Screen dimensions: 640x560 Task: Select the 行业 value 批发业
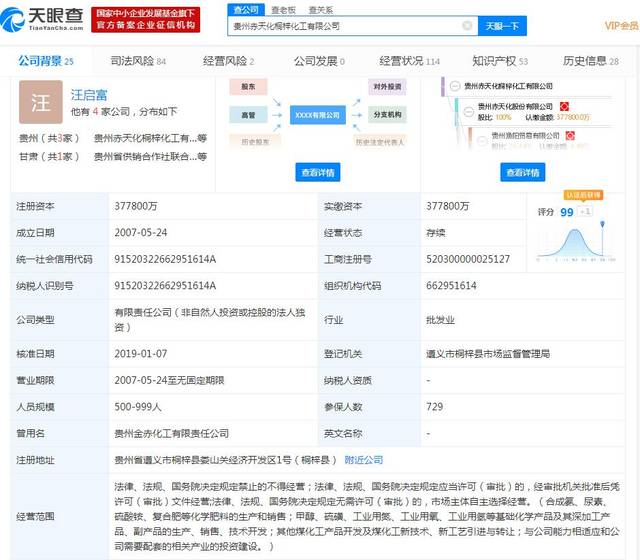click(440, 320)
